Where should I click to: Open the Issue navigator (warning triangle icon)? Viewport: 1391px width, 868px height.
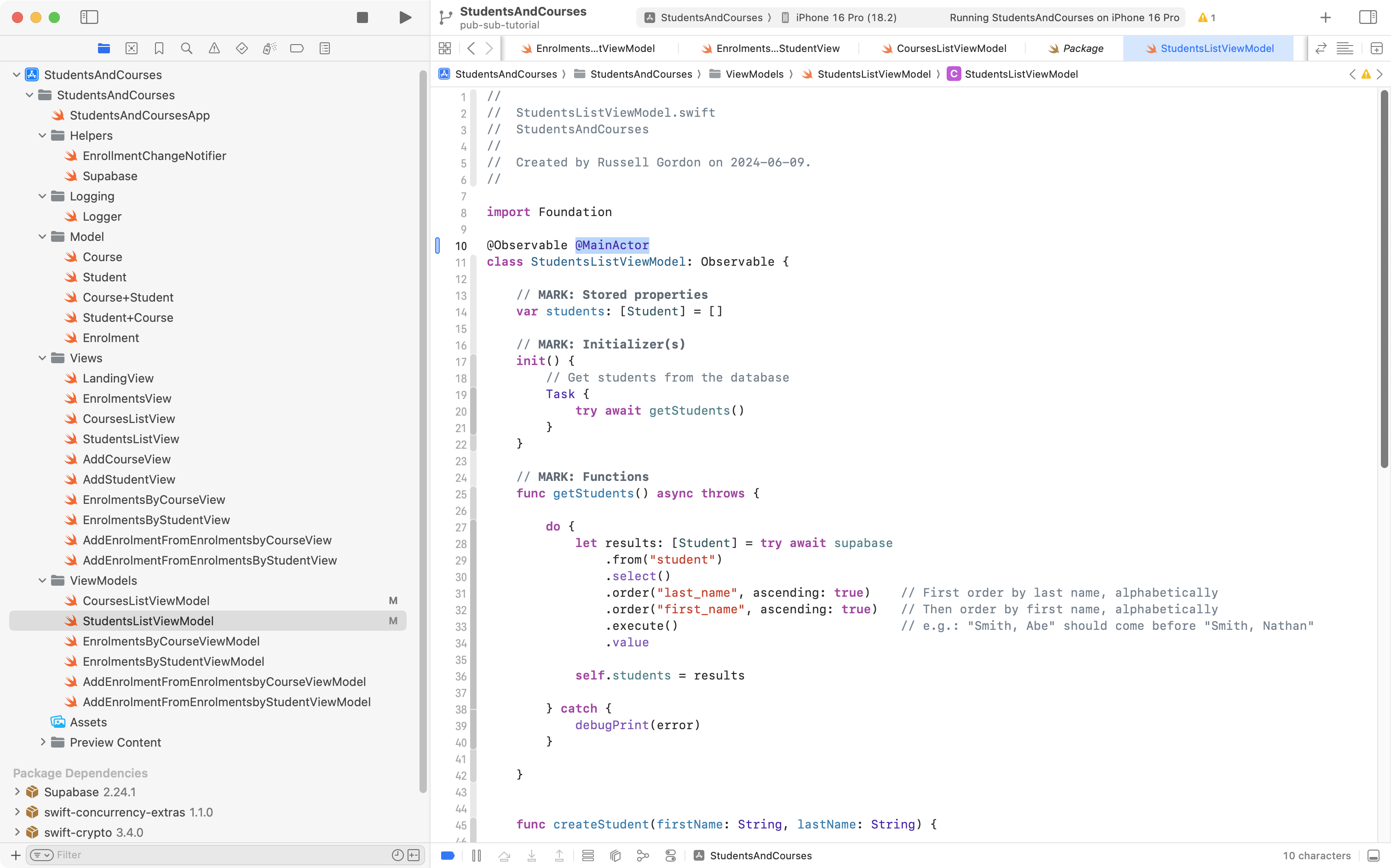(214, 48)
